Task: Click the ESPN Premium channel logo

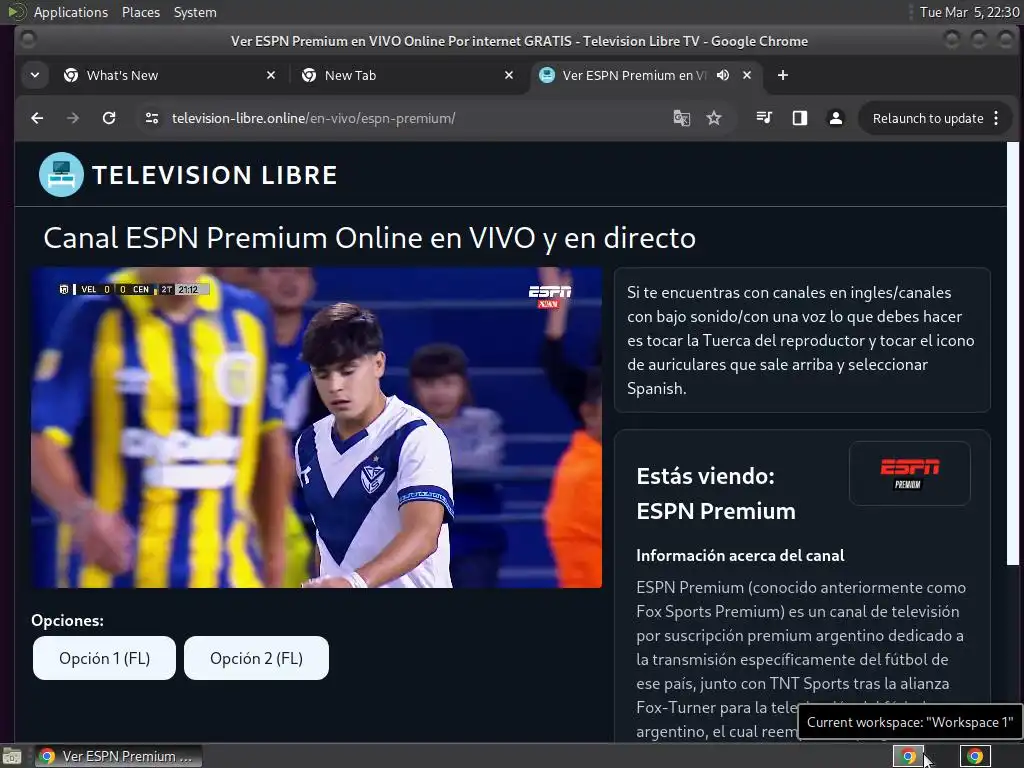Action: pyautogui.click(x=910, y=473)
